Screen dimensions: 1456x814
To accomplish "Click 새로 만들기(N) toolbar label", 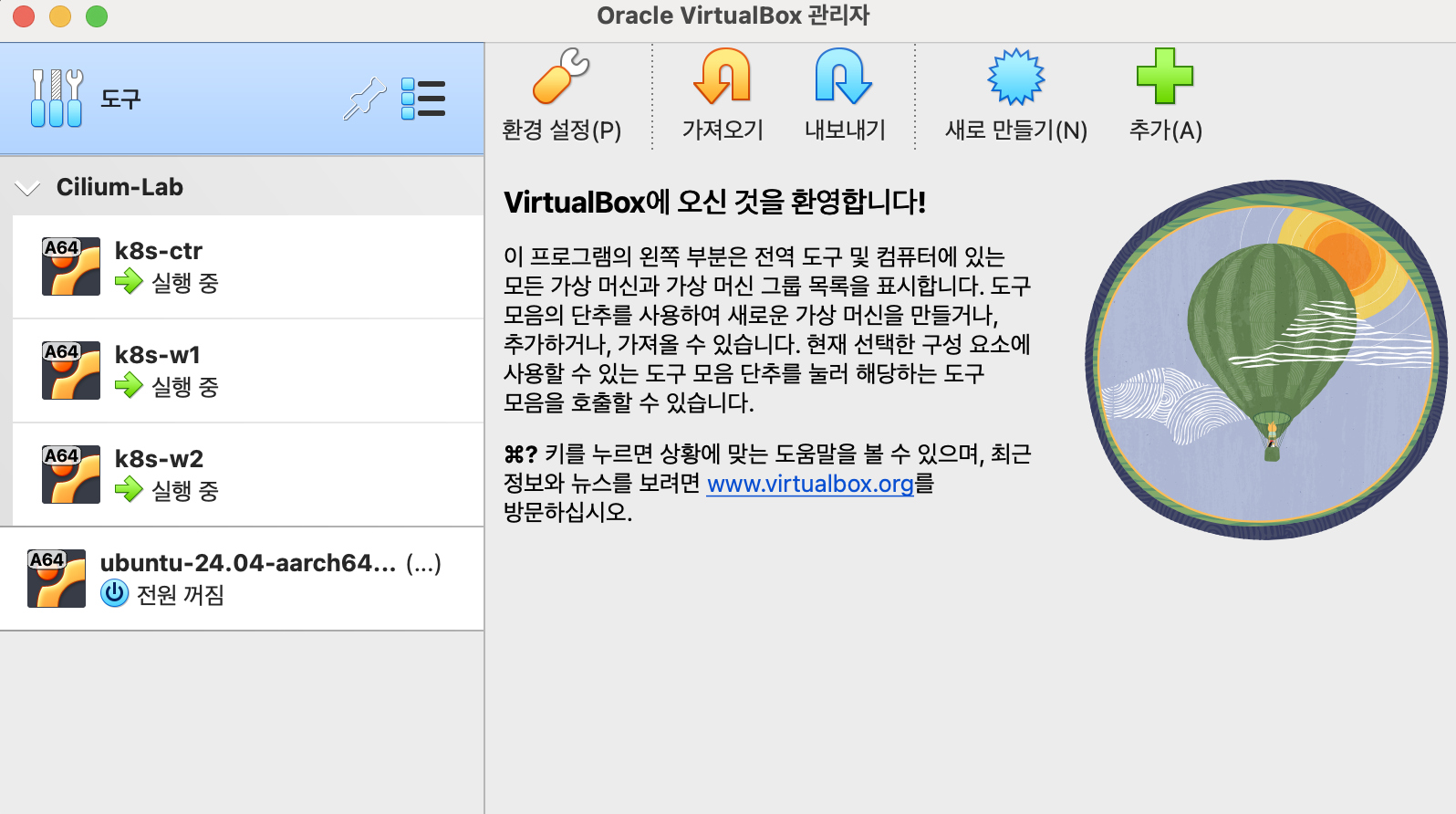I will 1015,130.
